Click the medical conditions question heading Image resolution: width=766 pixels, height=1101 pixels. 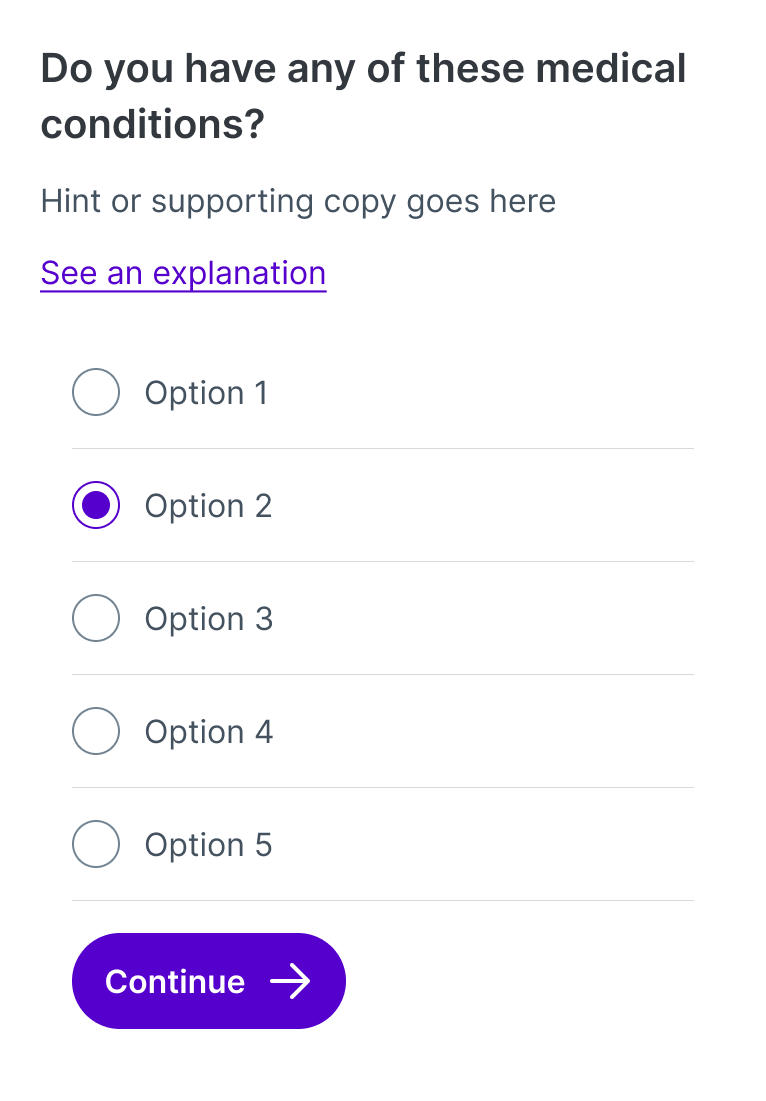click(x=362, y=96)
